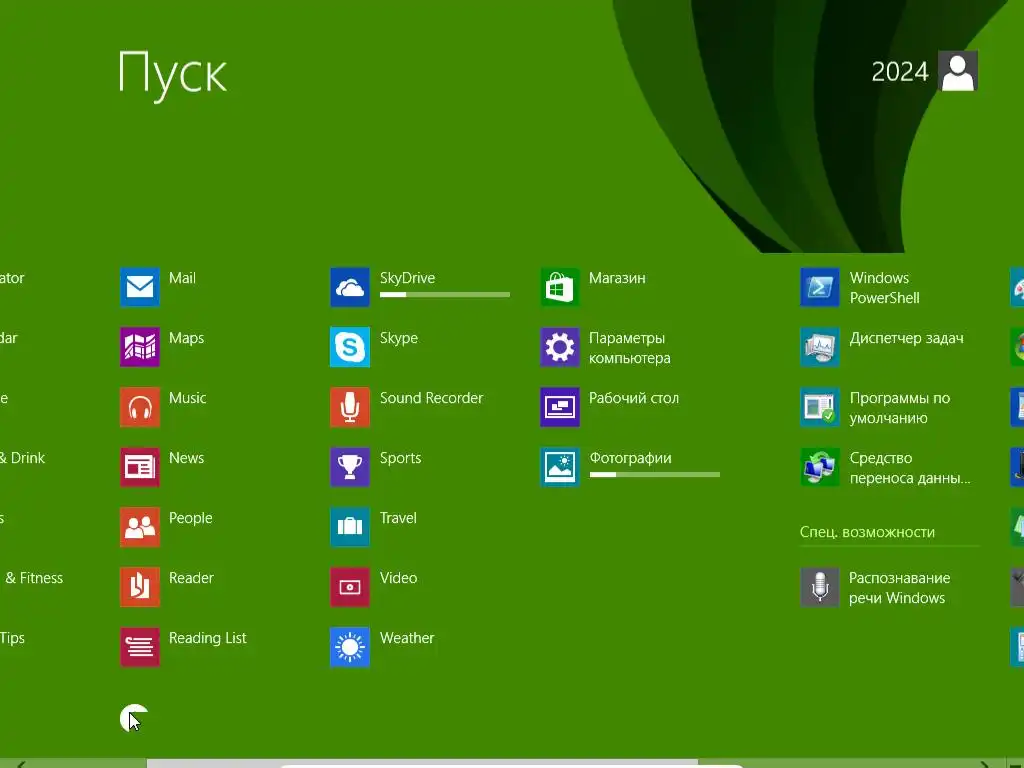Open the Магазин store icon
This screenshot has width=1024, height=768.
560,287
